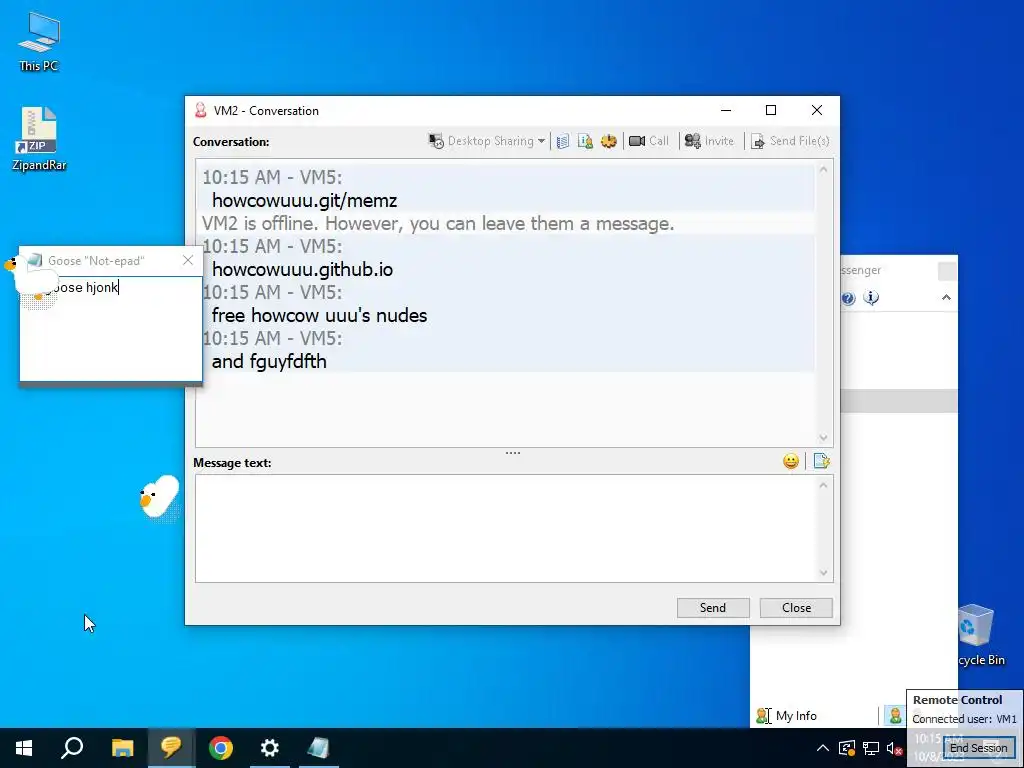Select message "free howcow uuu's nudes"
Screen dimensions: 1024x768
pyautogui.click(x=319, y=315)
